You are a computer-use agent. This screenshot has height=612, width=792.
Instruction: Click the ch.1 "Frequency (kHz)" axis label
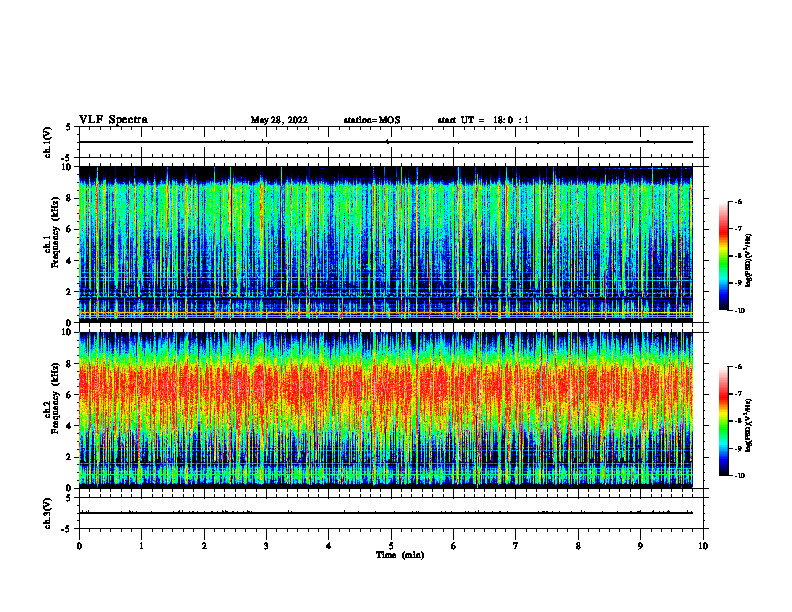coord(55,233)
